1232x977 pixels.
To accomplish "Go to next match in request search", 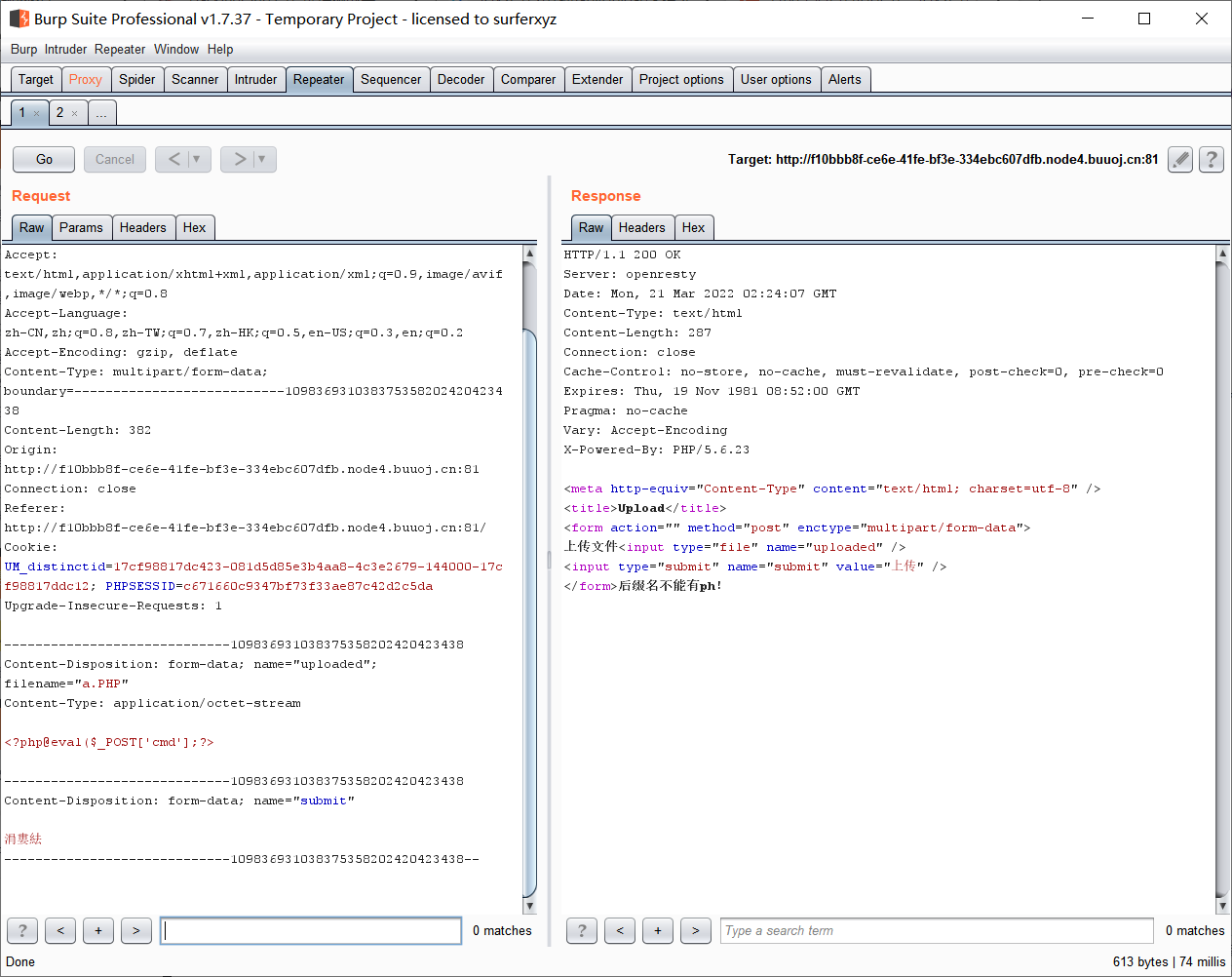I will pyautogui.click(x=136, y=931).
